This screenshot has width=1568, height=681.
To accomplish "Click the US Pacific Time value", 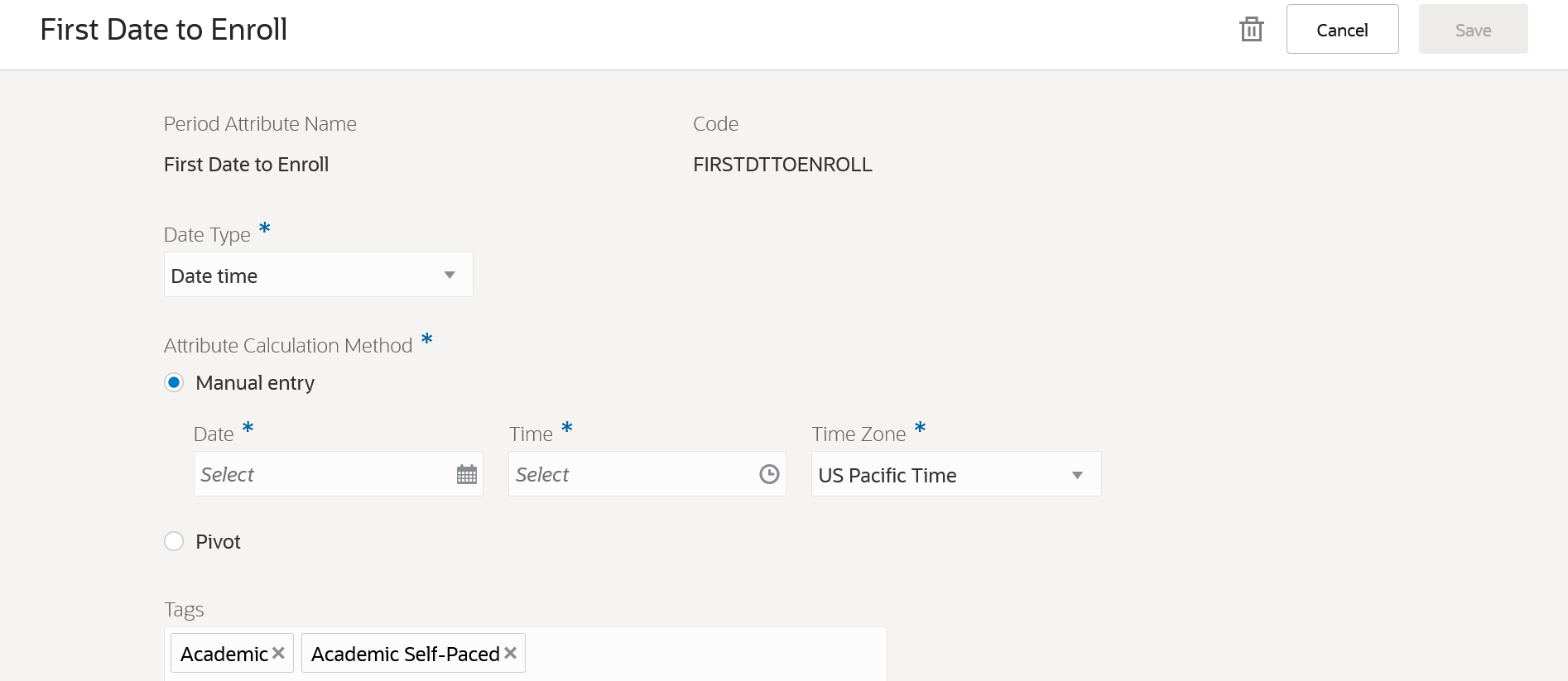I will coord(887,475).
